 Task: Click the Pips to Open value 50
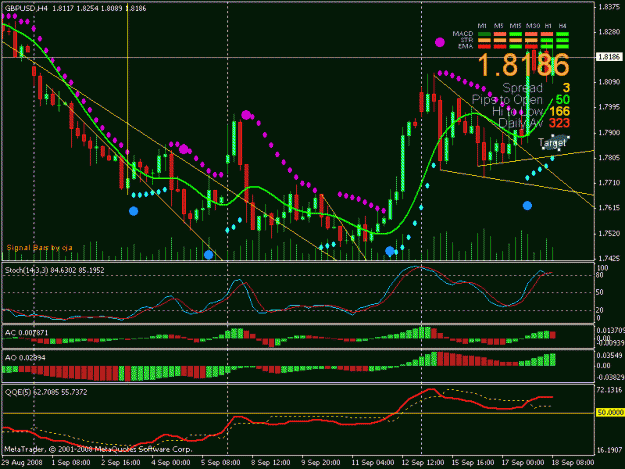[x=562, y=100]
